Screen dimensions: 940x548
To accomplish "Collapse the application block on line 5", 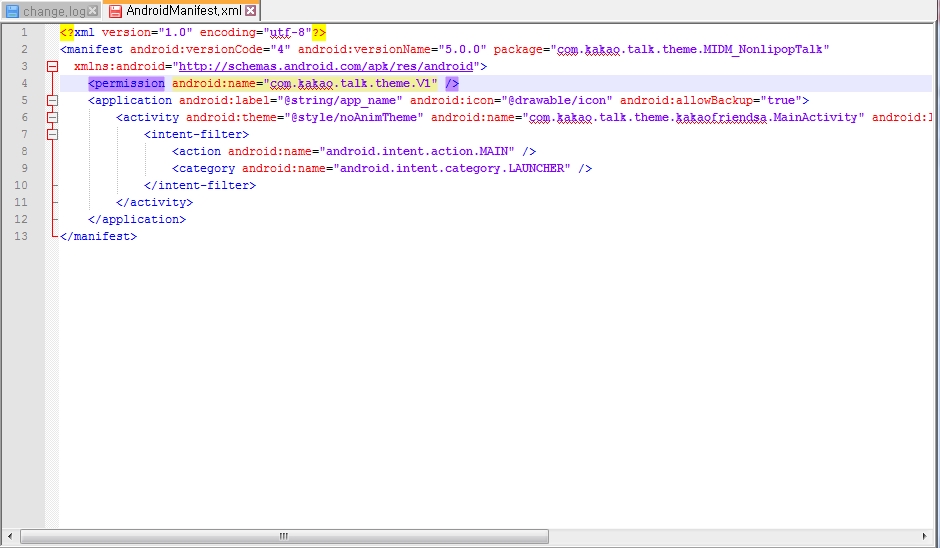I will pos(52,101).
